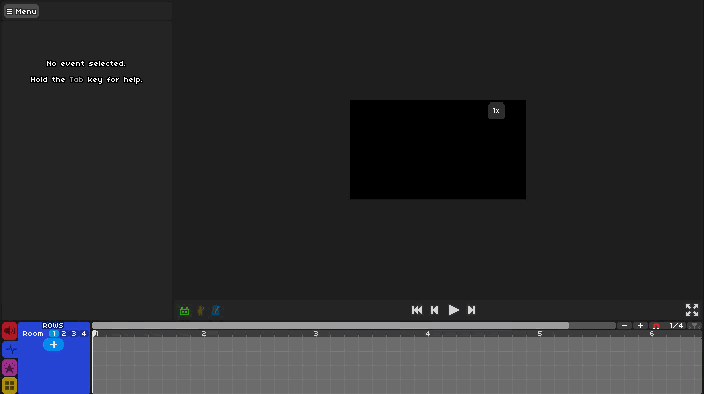Jump to bar 5 on timeline ruler
This screenshot has width=704, height=394.
540,334
